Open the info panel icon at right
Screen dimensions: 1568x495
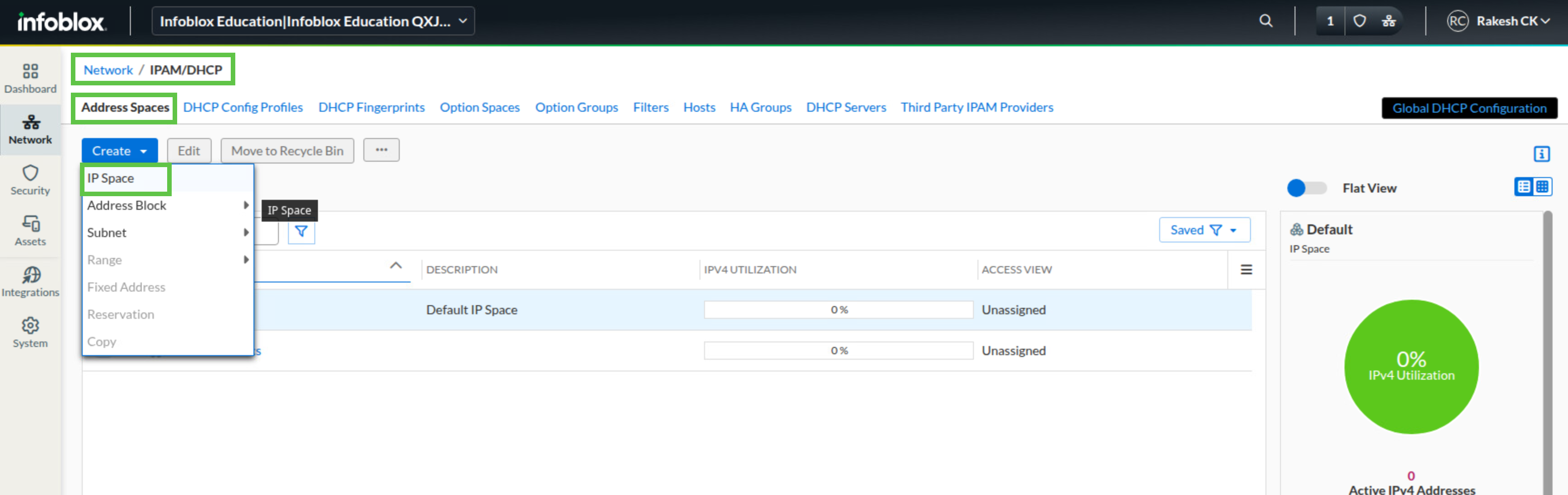click(x=1541, y=153)
